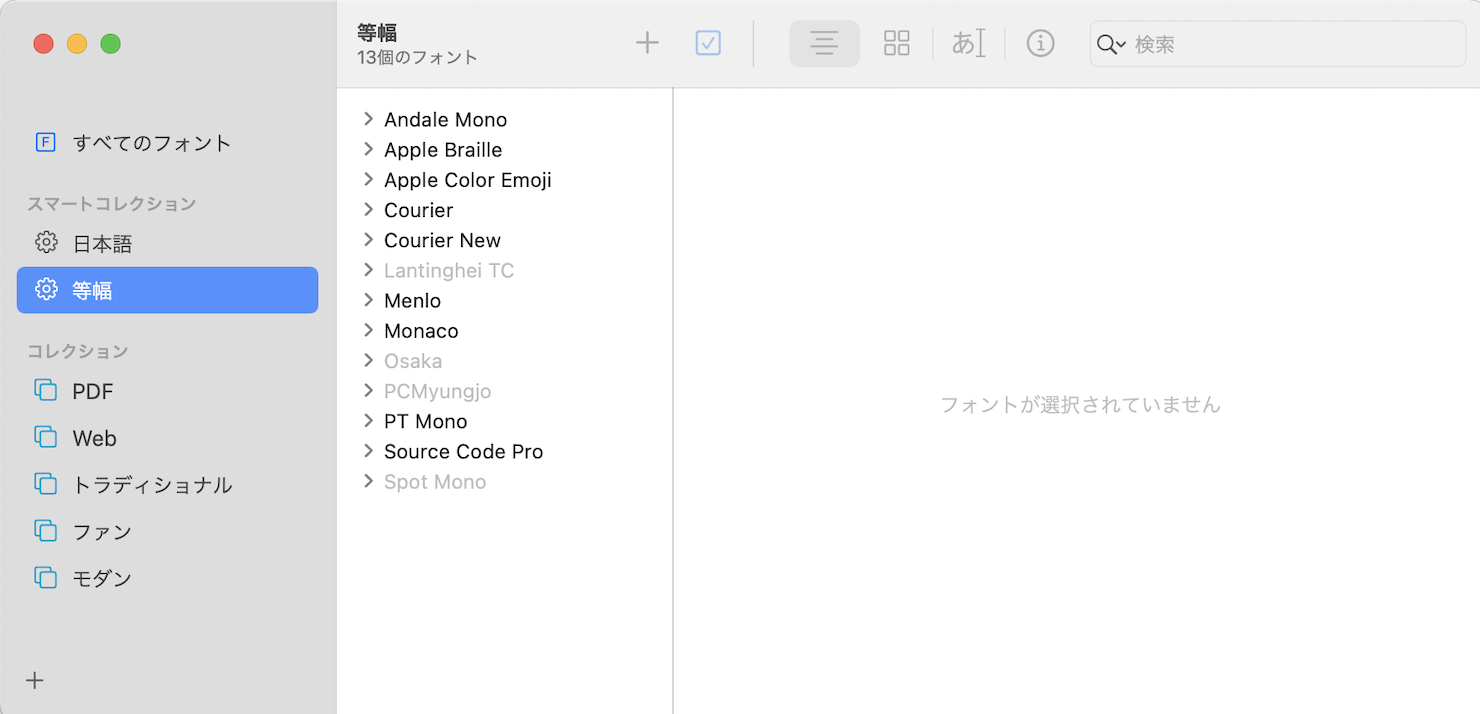Viewport: 1480px width, 714px height.
Task: Add new collection with bottom plus button
Action: (x=35, y=681)
